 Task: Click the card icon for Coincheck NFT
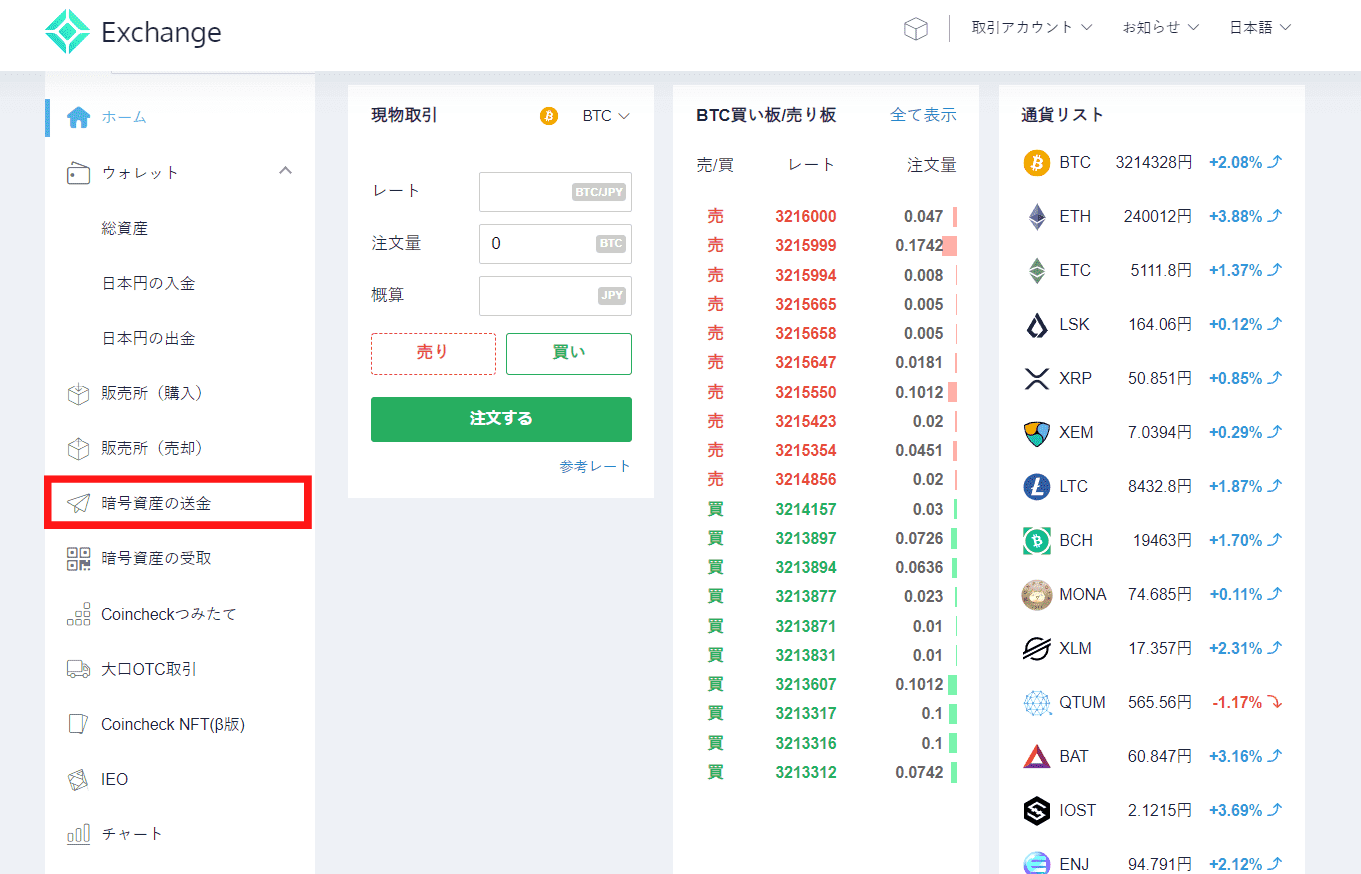(78, 724)
